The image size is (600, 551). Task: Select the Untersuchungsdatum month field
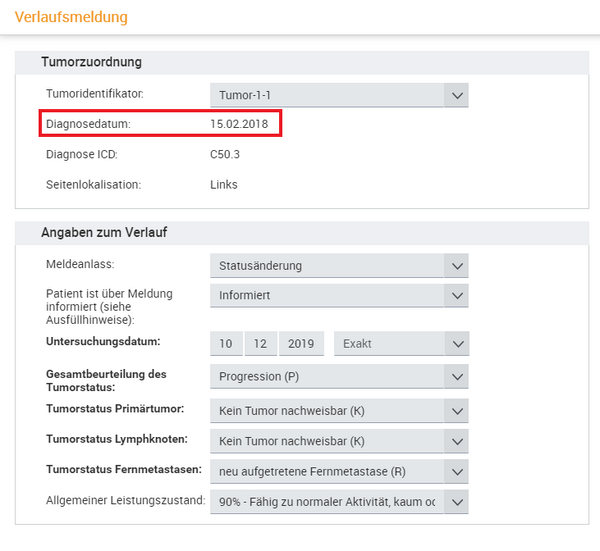(x=260, y=343)
